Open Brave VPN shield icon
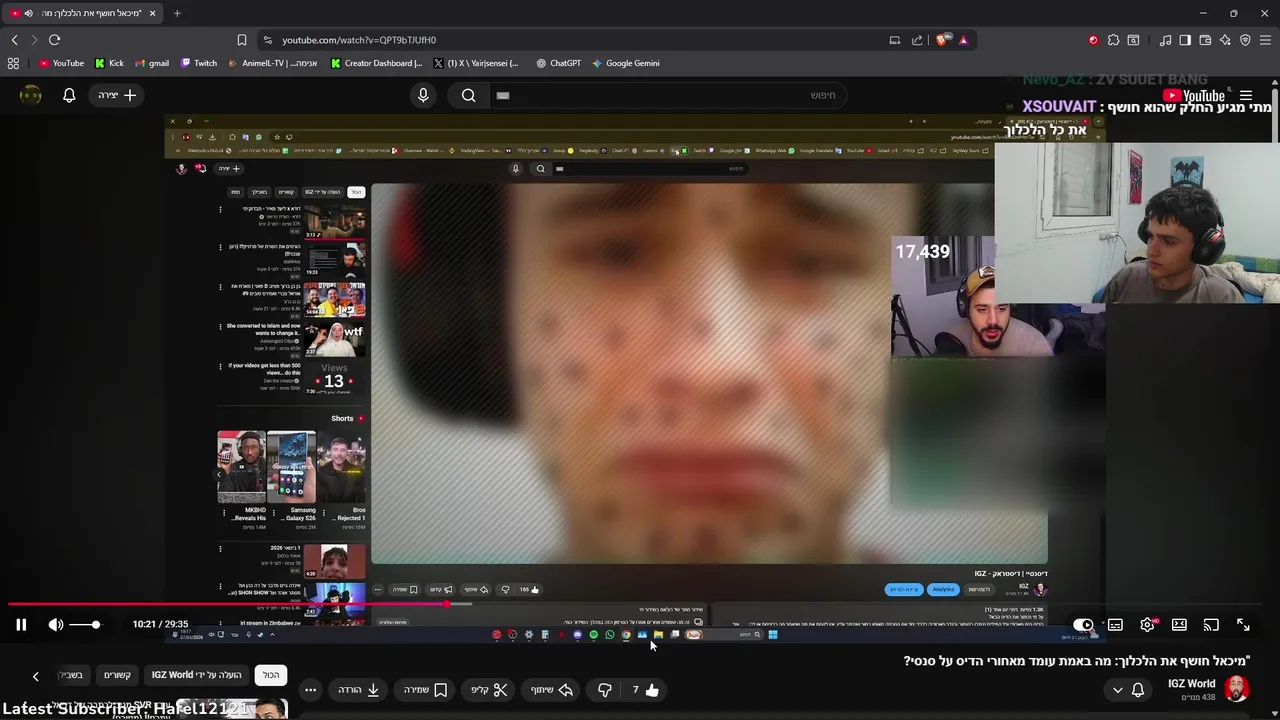The width and height of the screenshot is (1280, 720). click(x=1245, y=40)
